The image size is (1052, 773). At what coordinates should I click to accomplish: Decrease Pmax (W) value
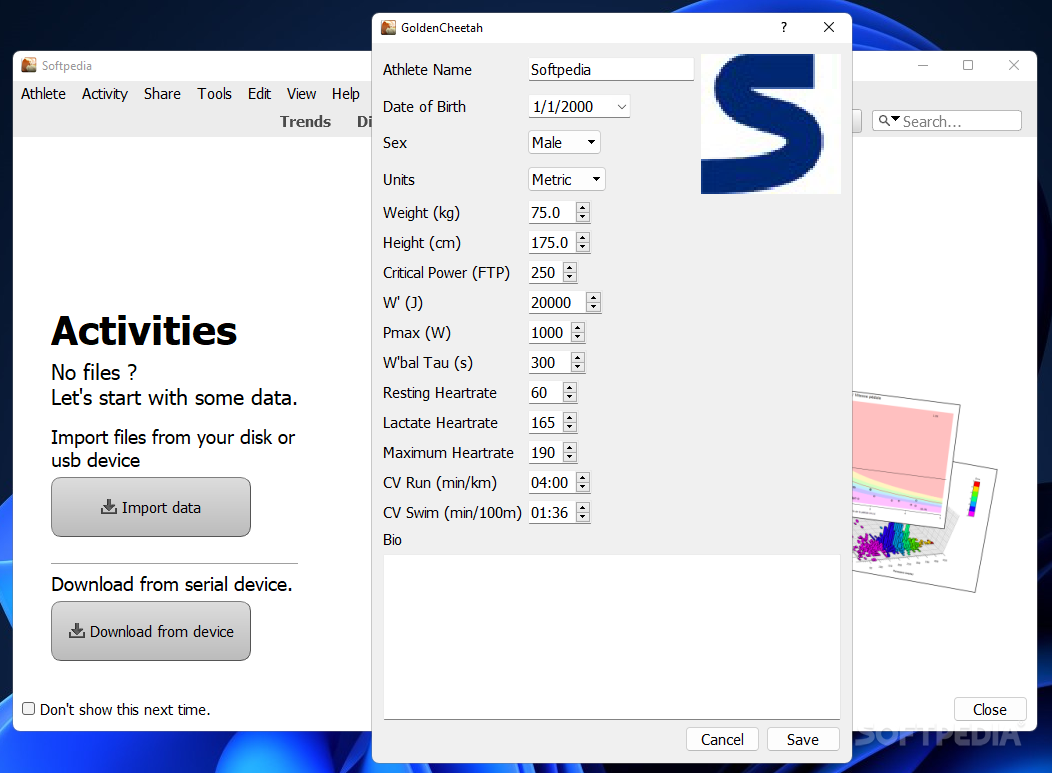tap(578, 337)
